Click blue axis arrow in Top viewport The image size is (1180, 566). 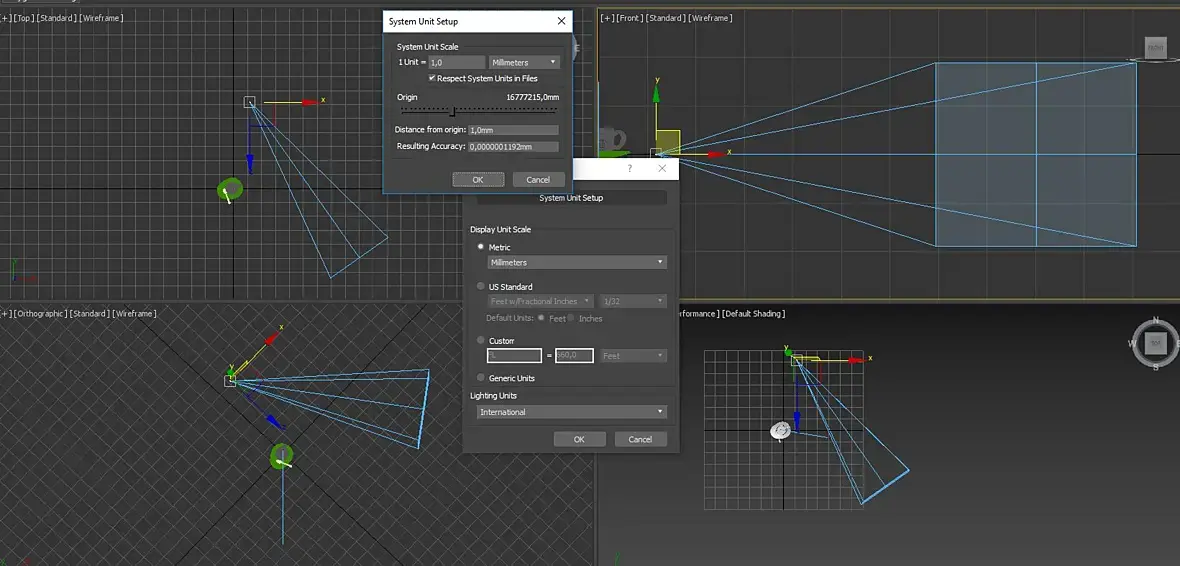pyautogui.click(x=250, y=164)
